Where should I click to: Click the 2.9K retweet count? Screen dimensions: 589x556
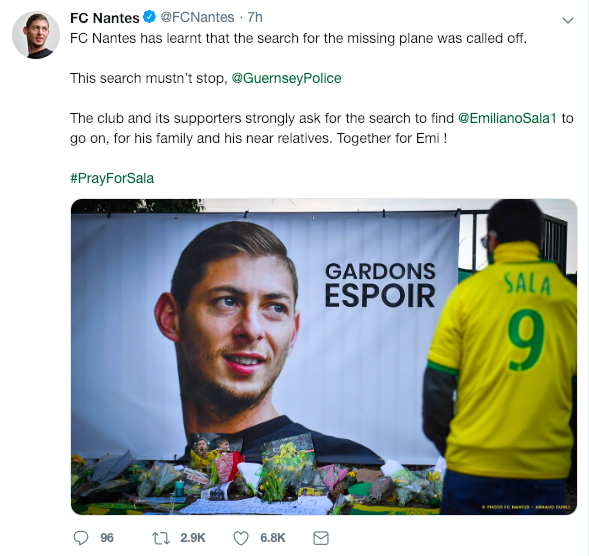[193, 538]
